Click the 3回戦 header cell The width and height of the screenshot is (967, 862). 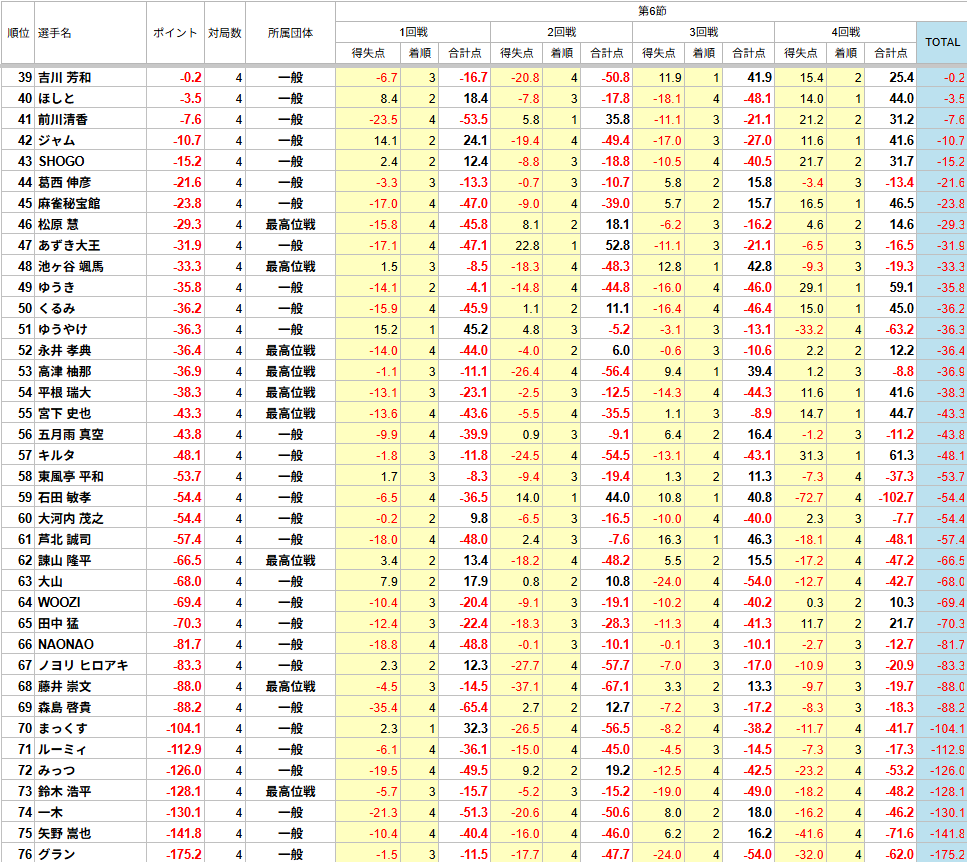point(703,32)
